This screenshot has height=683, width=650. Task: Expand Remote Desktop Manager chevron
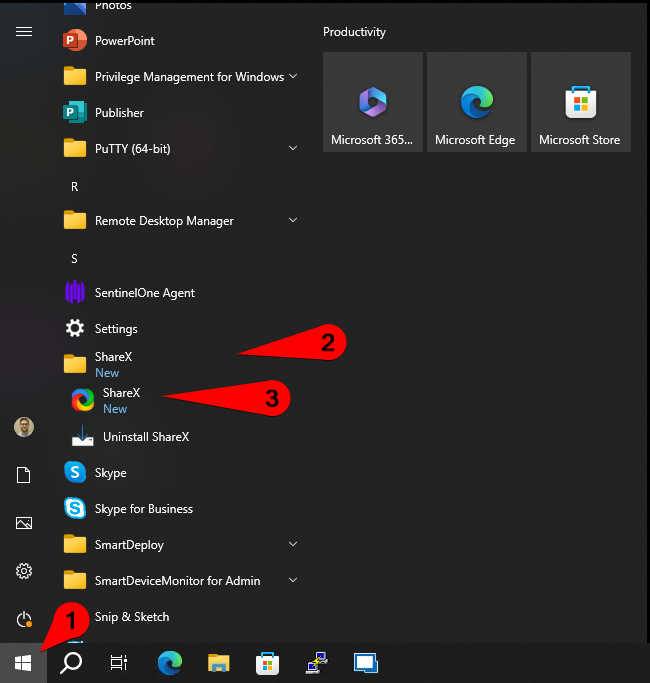pyautogui.click(x=293, y=220)
